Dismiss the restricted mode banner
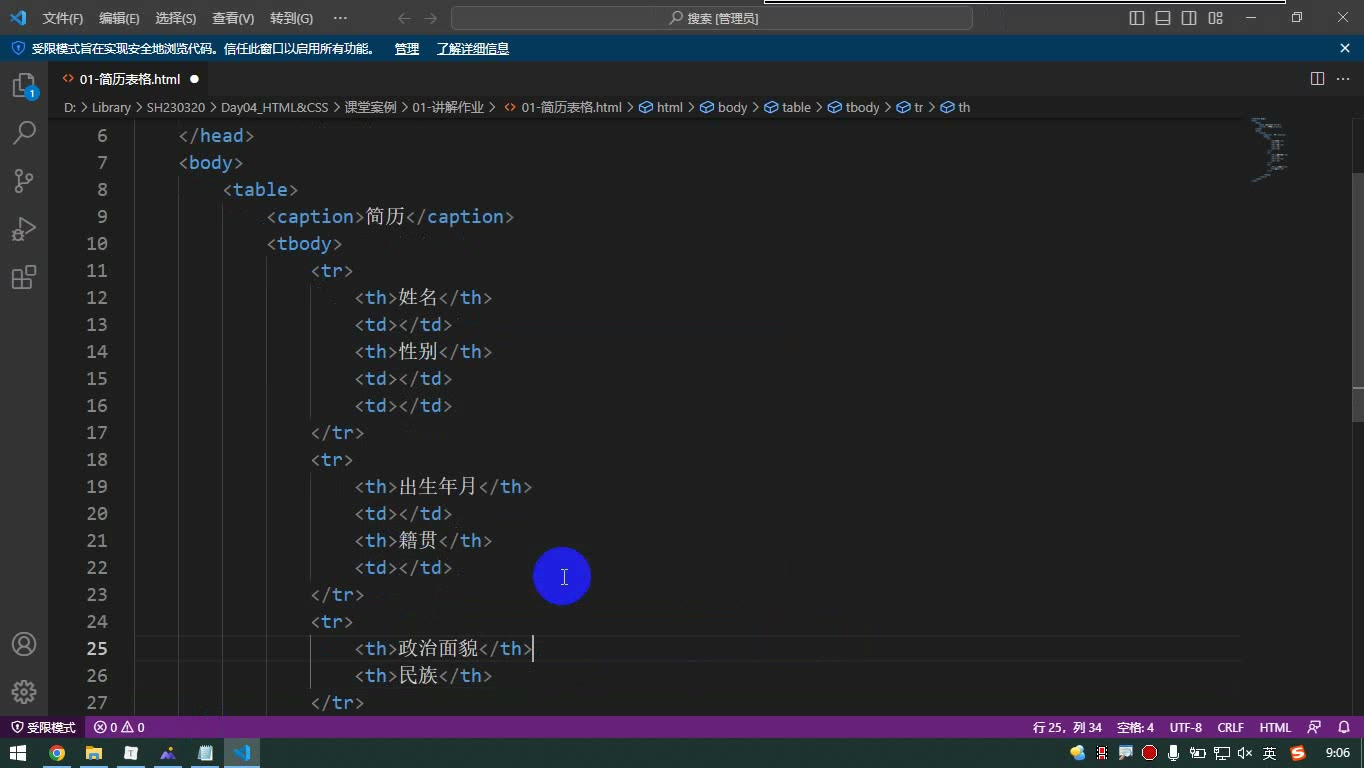This screenshot has height=768, width=1364. (x=1345, y=48)
